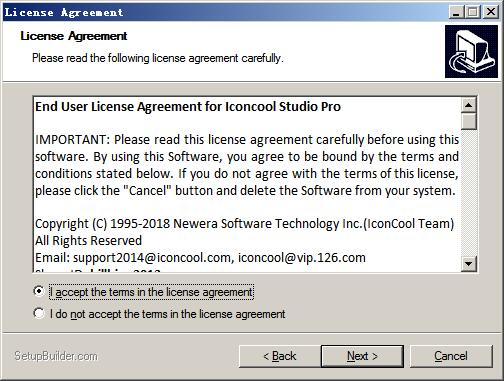Click the "I do not accept" label text
Image resolution: width=504 pixels, height=381 pixels.
click(x=168, y=314)
